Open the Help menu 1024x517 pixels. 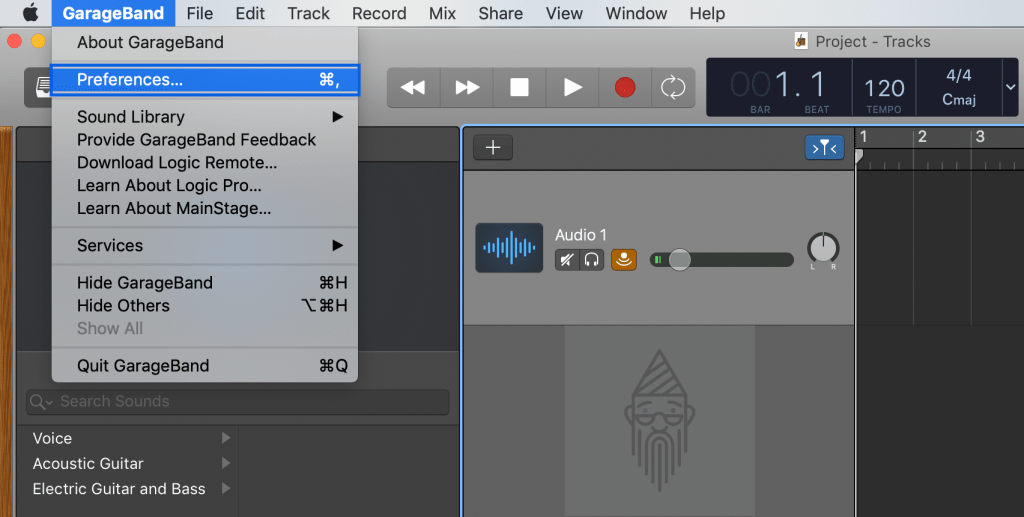707,13
